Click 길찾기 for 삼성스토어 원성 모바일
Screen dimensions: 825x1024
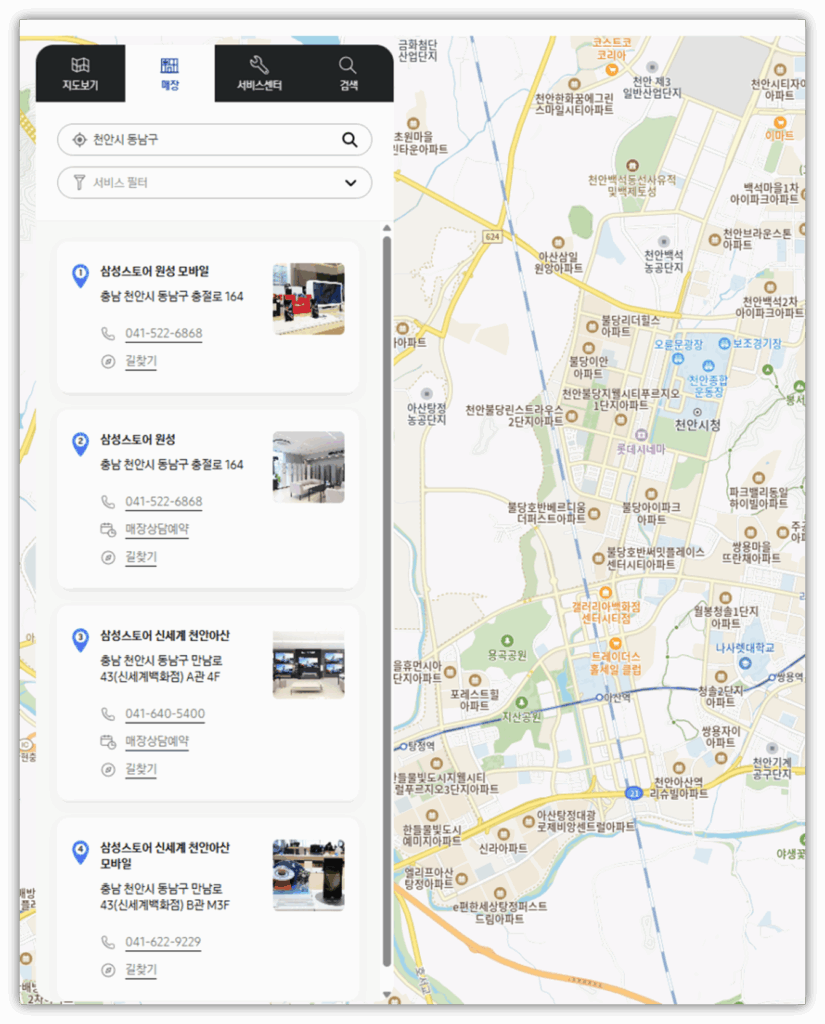click(141, 361)
